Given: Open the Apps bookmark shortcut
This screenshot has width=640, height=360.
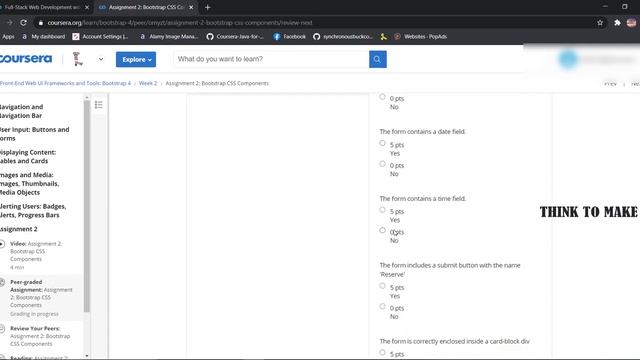Looking at the screenshot, I should pyautogui.click(x=7, y=37).
